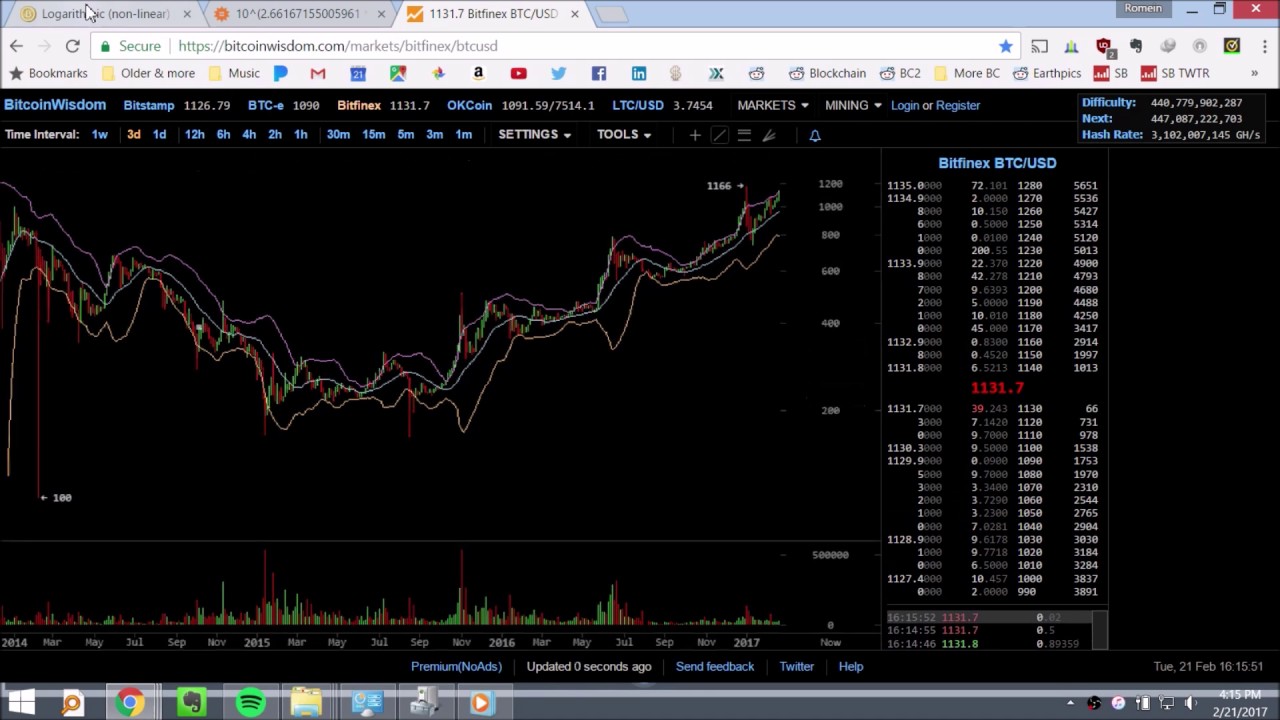Click the BitcoinWisdom logo link

click(x=55, y=105)
